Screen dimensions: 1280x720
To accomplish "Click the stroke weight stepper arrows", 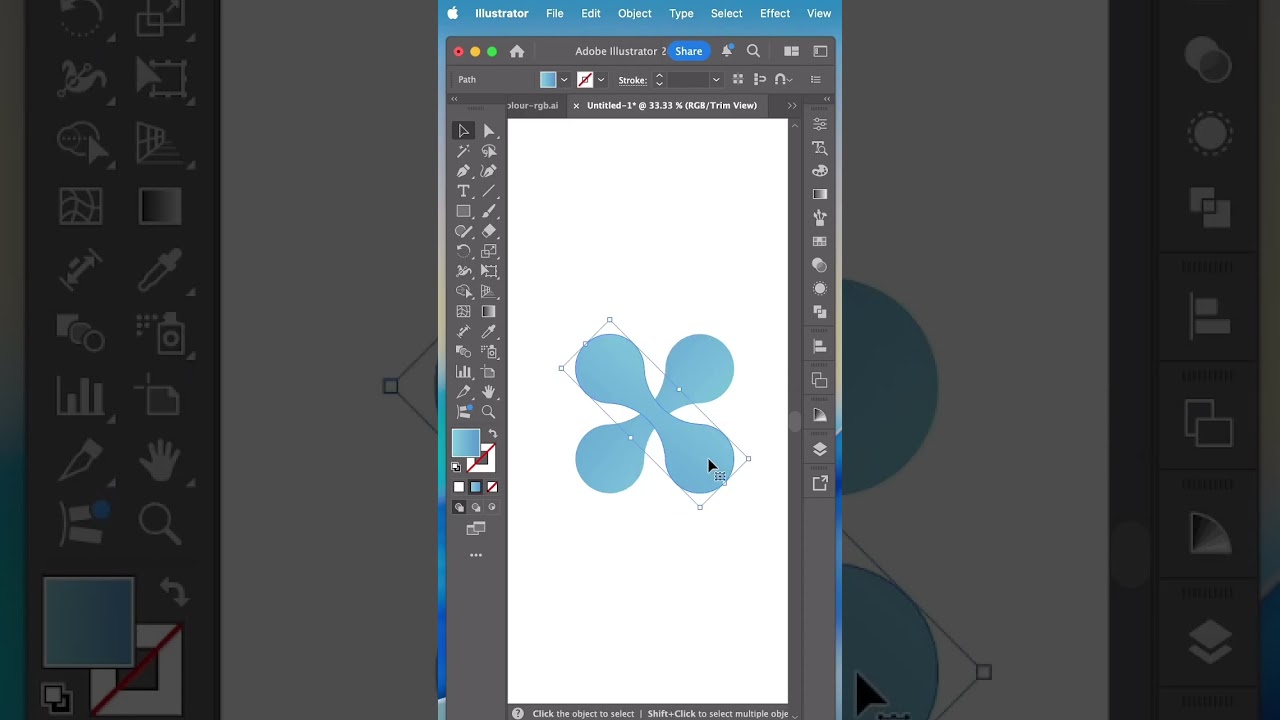I will [x=659, y=80].
